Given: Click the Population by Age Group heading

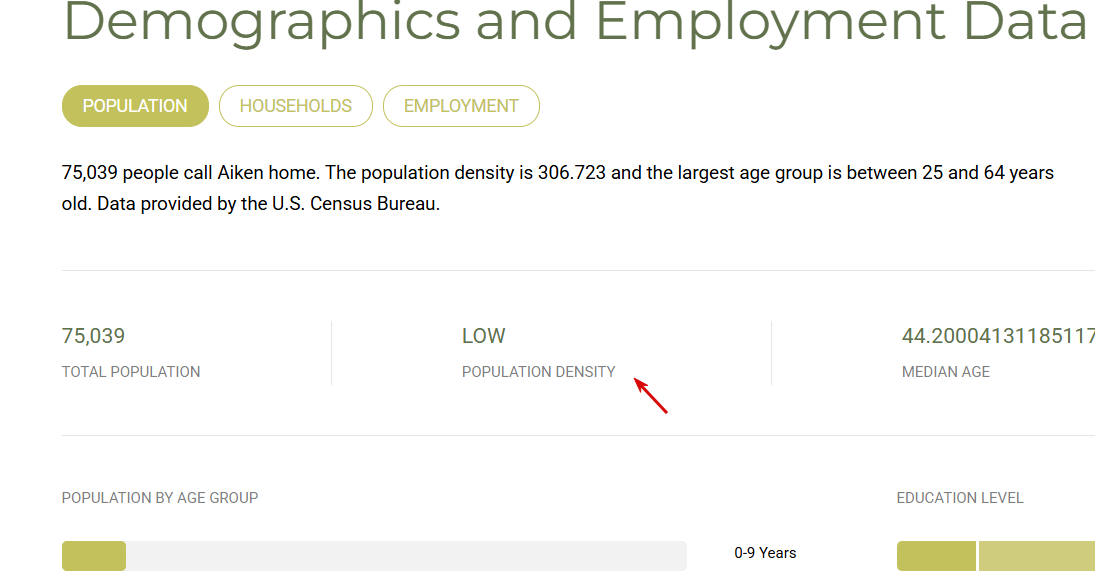Looking at the screenshot, I should 160,498.
